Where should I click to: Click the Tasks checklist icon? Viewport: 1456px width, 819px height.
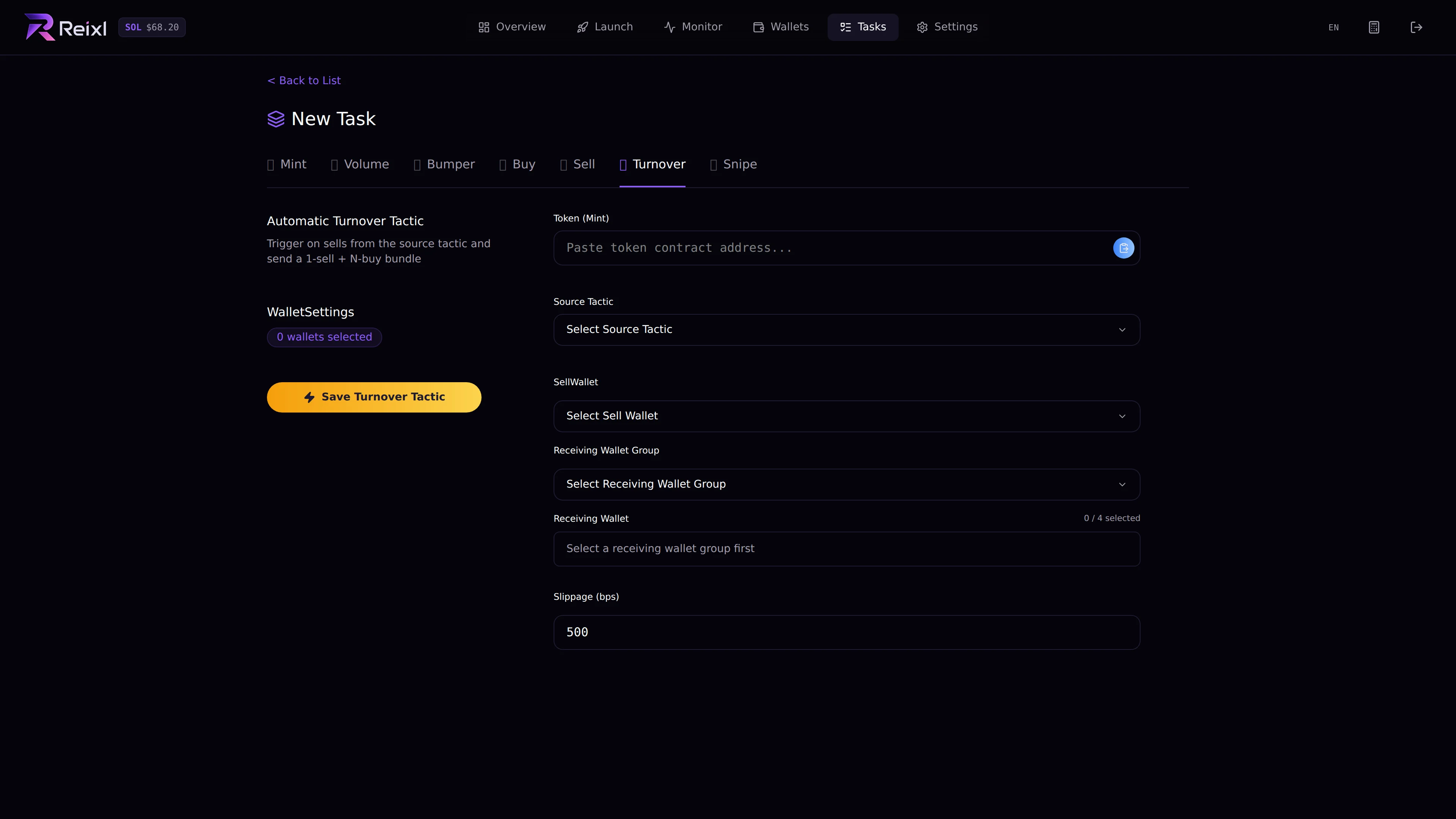point(846,27)
